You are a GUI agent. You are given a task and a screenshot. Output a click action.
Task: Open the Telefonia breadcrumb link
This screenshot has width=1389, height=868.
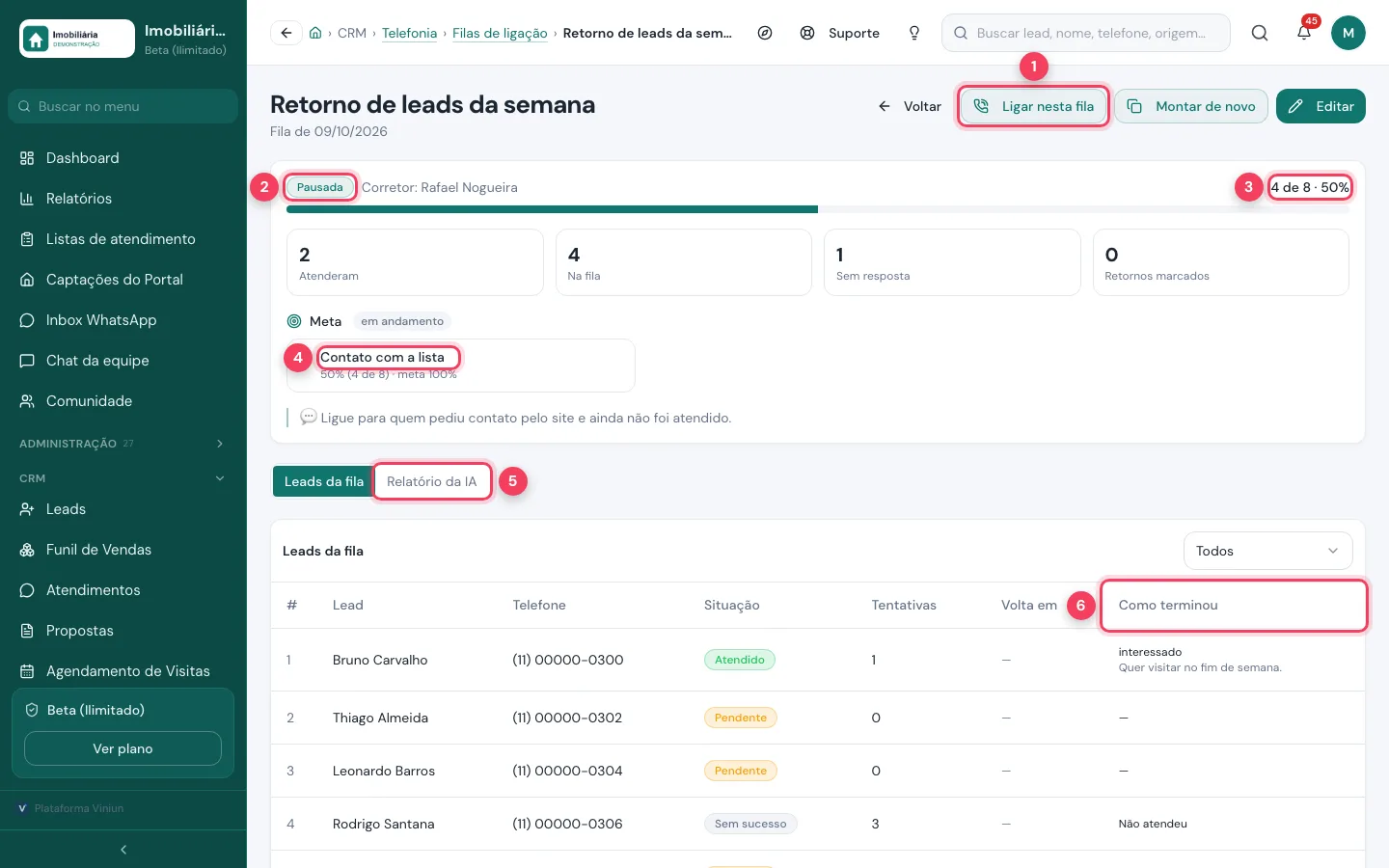(409, 33)
